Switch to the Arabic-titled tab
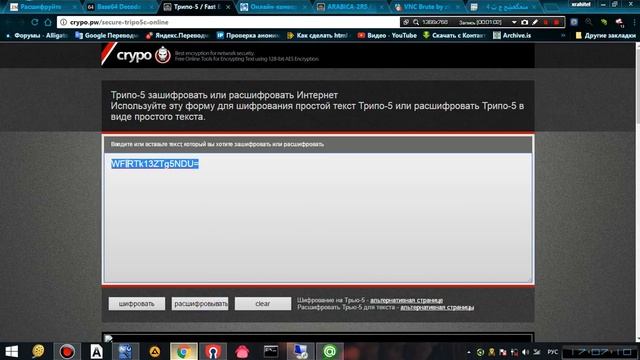The width and height of the screenshot is (640, 360). [502, 7]
